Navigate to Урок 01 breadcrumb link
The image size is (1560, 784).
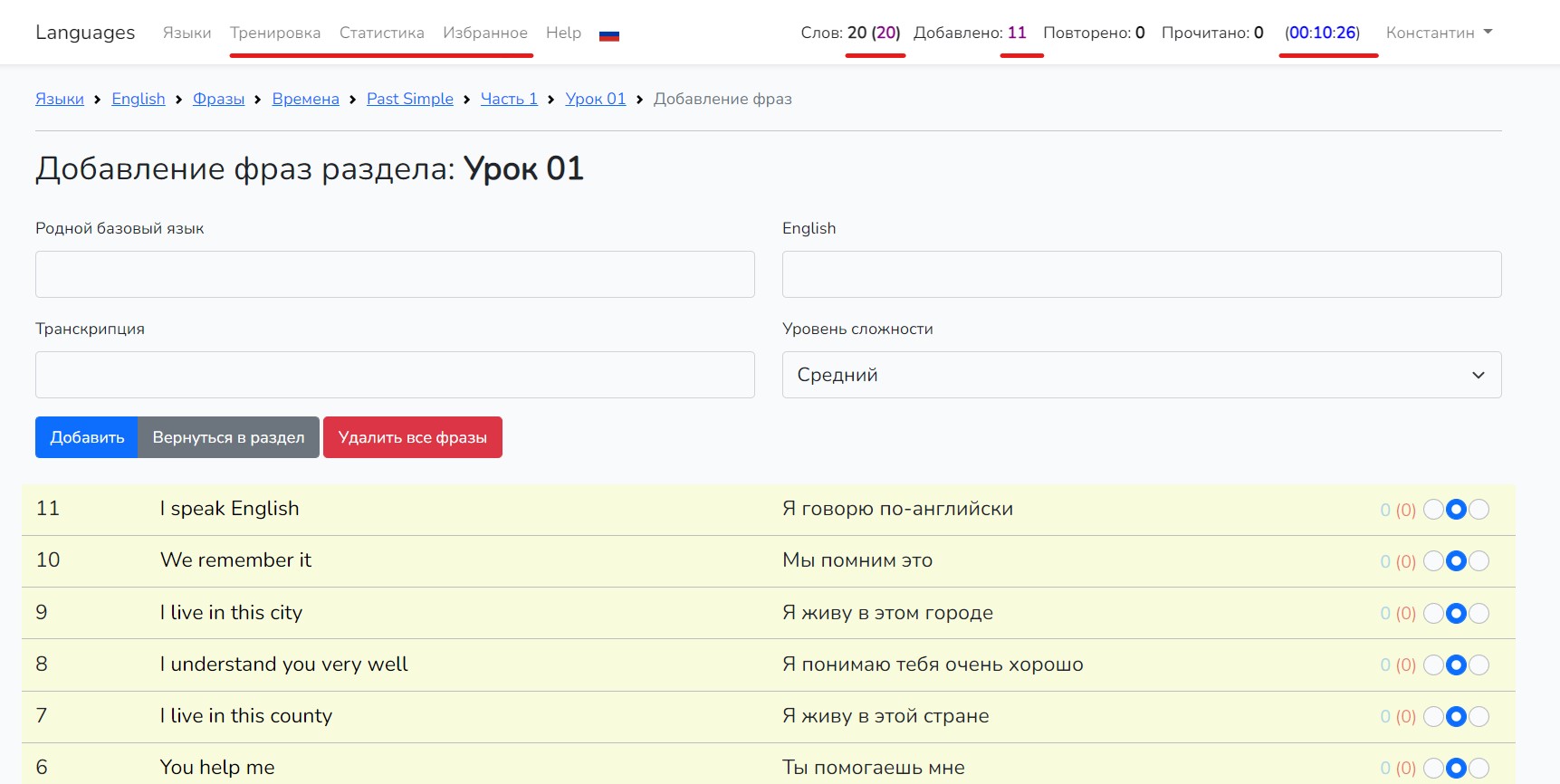click(595, 99)
